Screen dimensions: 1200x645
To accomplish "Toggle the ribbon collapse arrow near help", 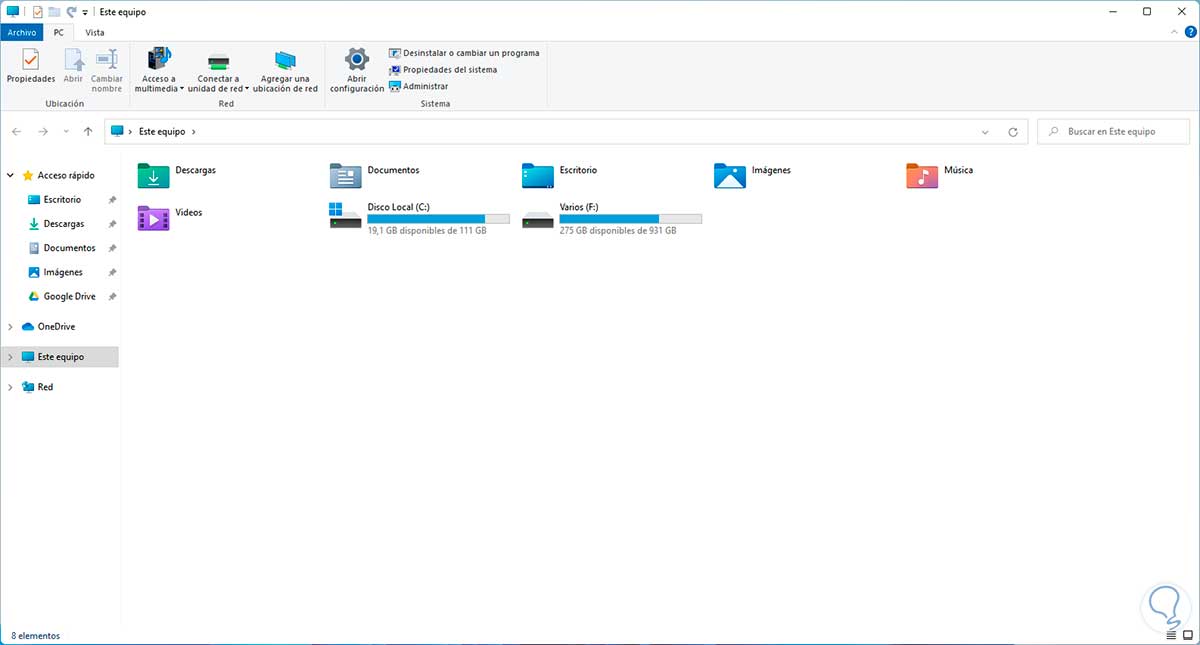I will pos(1173,32).
